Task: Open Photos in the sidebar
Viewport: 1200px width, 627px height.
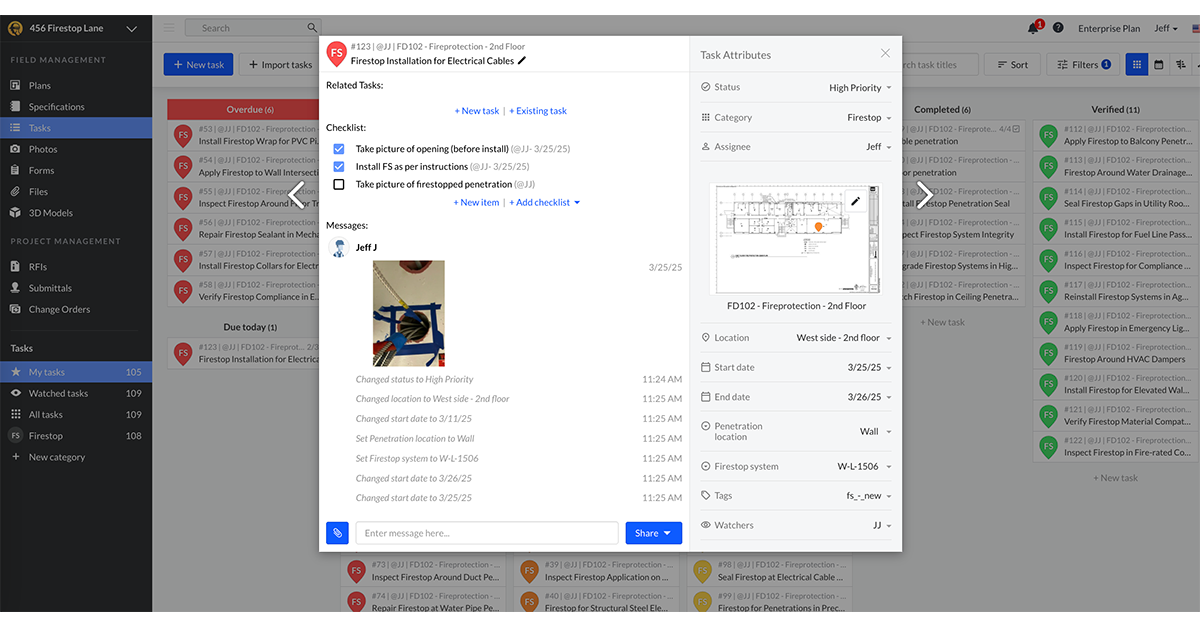Action: pos(43,149)
